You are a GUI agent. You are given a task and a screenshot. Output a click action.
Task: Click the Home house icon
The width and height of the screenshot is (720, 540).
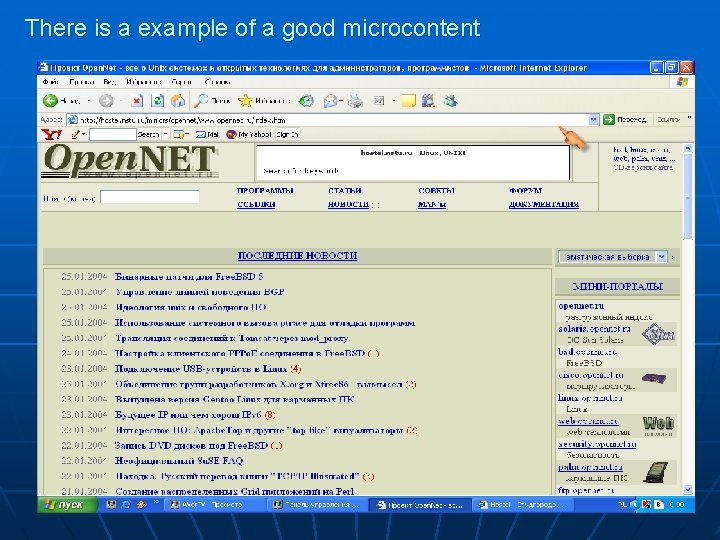coord(178,101)
